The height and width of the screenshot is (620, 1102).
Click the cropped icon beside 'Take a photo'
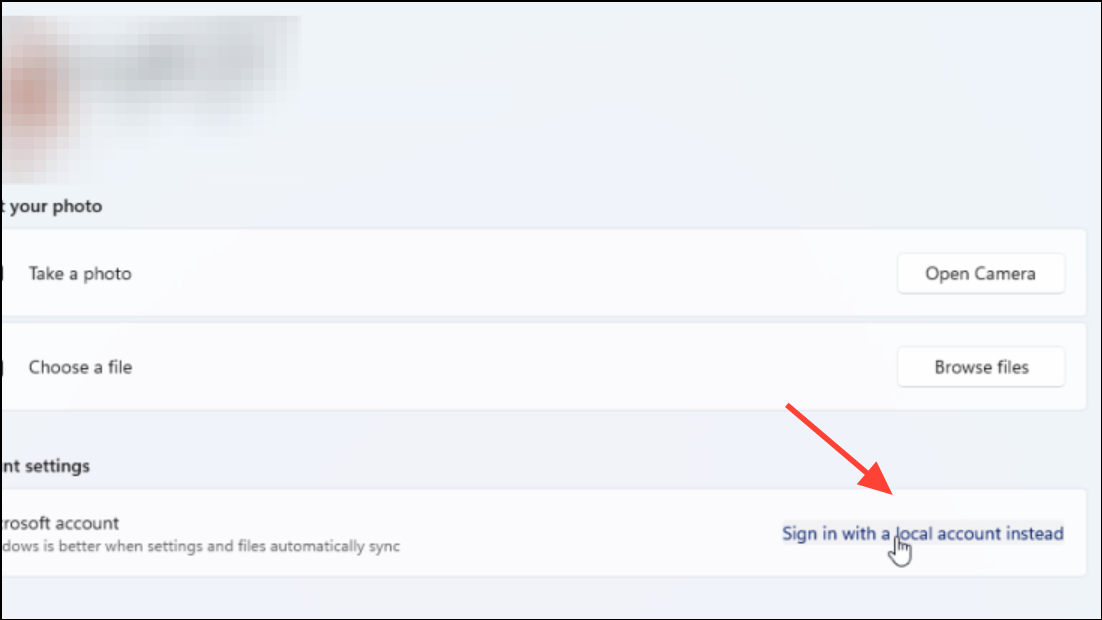click(x=2, y=273)
